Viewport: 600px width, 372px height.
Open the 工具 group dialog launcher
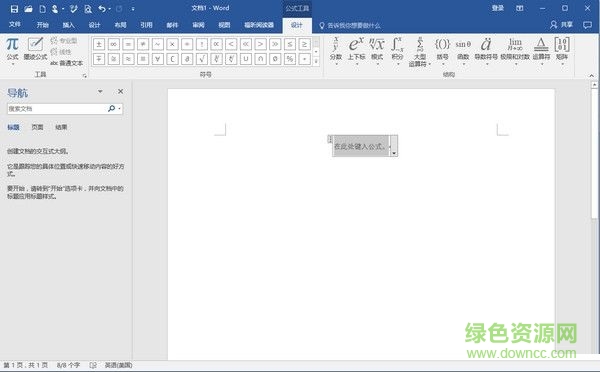tap(85, 76)
